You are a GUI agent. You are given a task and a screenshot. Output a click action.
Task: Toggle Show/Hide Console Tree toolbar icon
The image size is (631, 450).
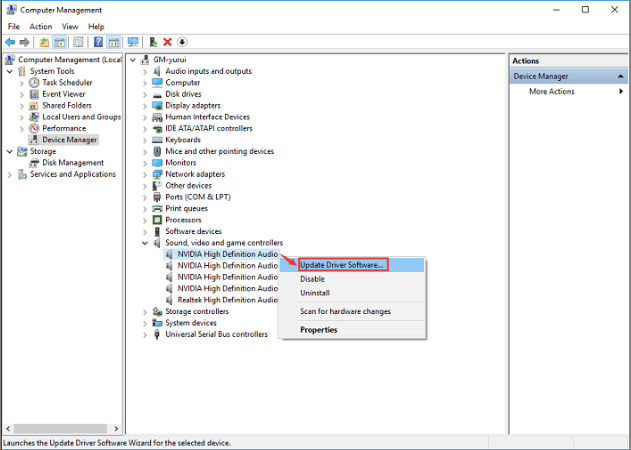coord(60,42)
